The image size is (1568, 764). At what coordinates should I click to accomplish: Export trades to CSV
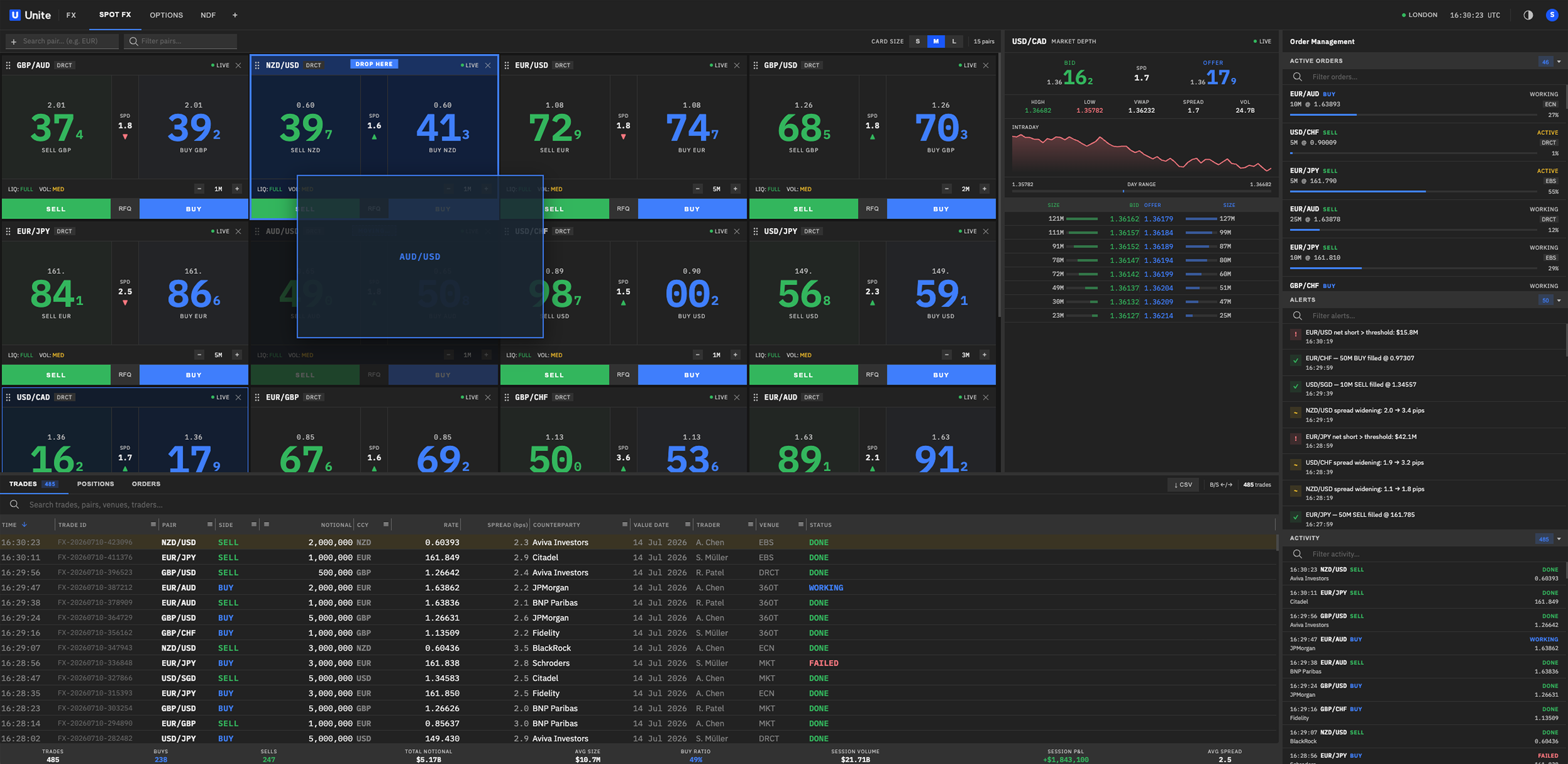coord(1183,484)
